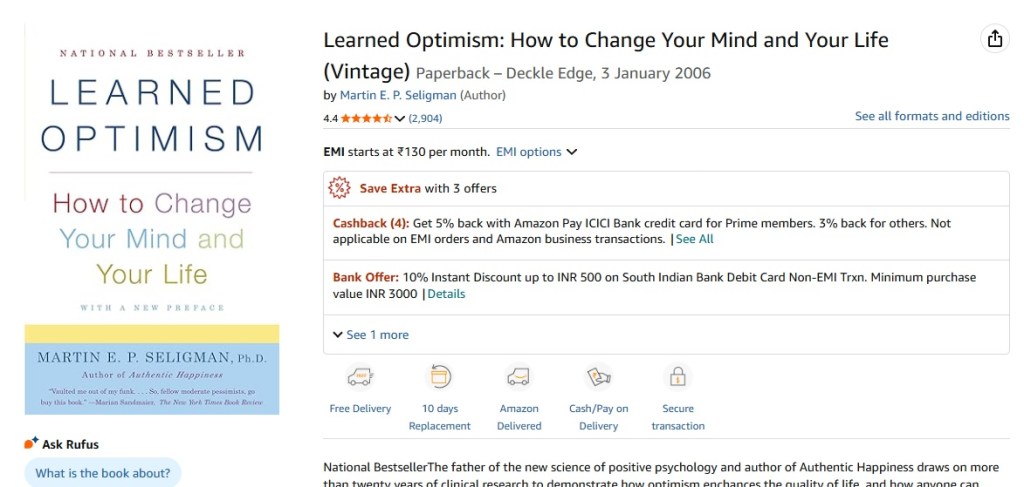Open Bank Offer Details link

pyautogui.click(x=446, y=294)
